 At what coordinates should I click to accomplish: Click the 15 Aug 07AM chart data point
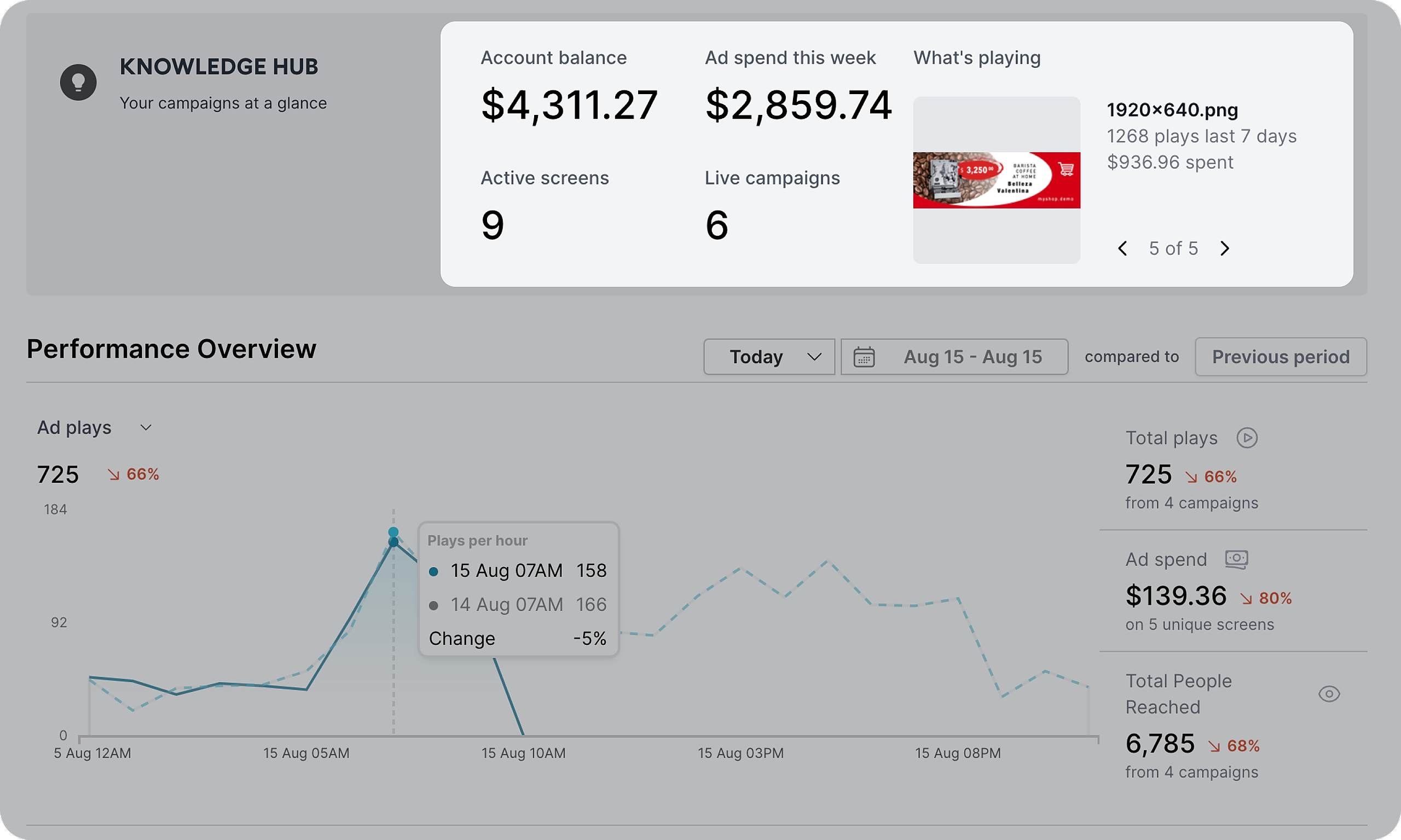(393, 542)
